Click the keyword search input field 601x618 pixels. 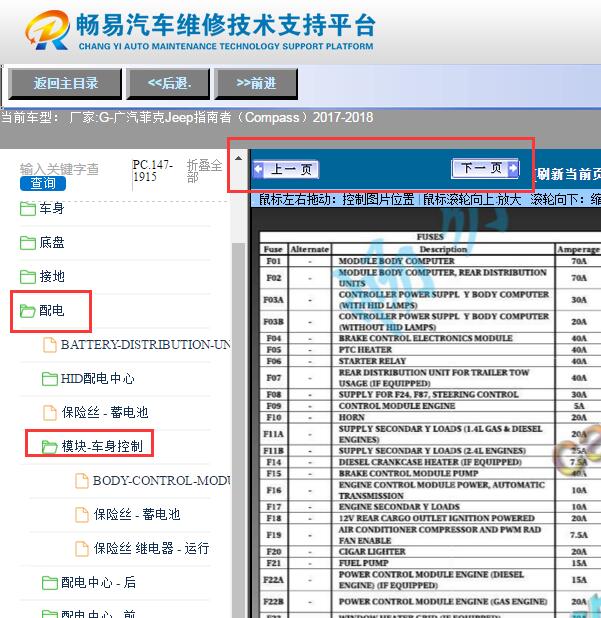[x=59, y=169]
